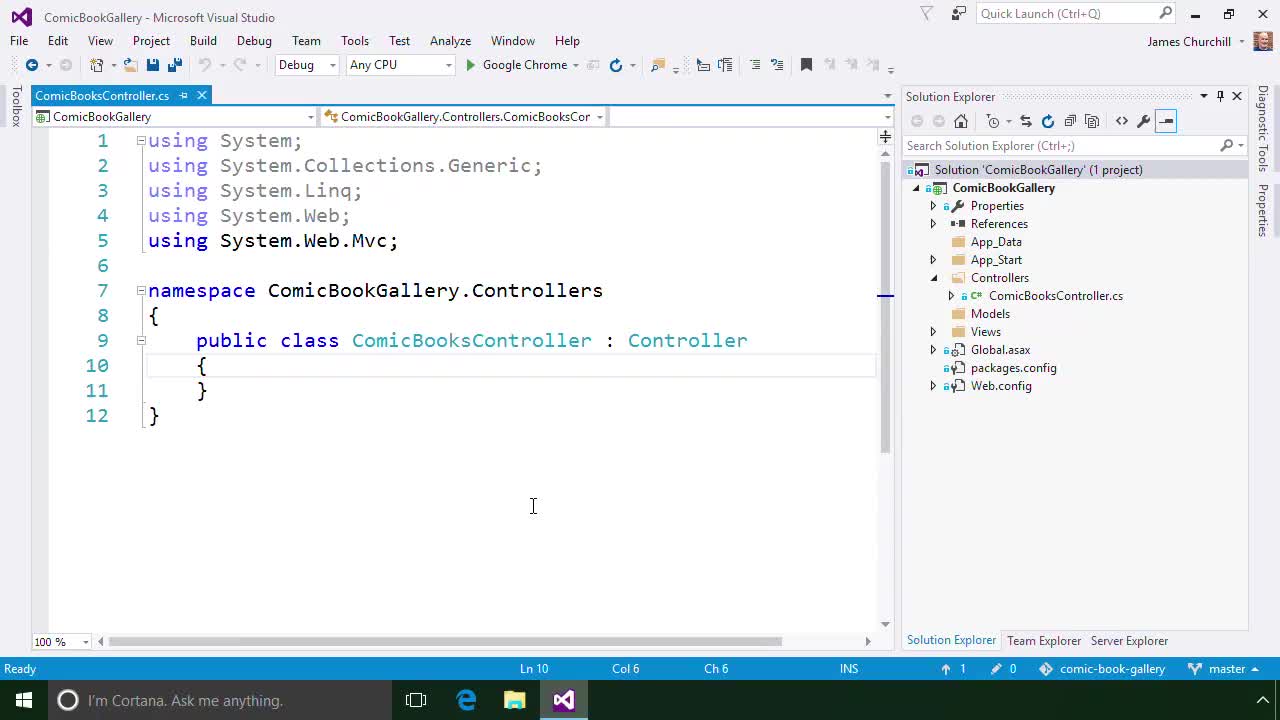
Task: Click Sync with Active Document icon
Action: click(x=1026, y=121)
